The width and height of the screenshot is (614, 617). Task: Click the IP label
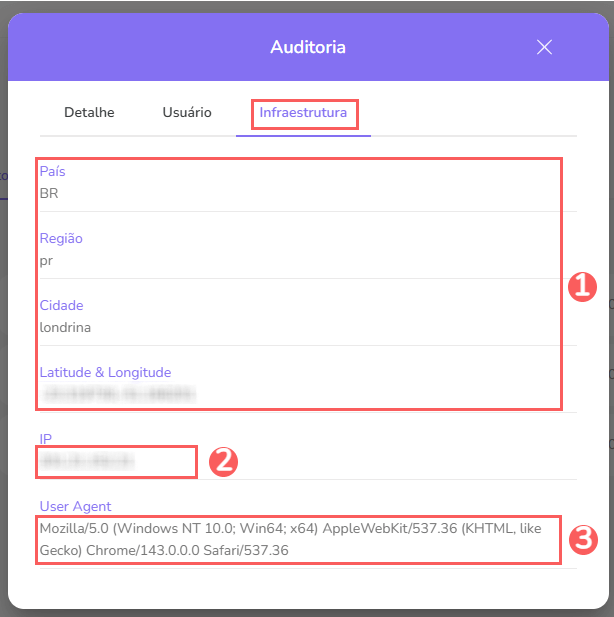[x=46, y=439]
